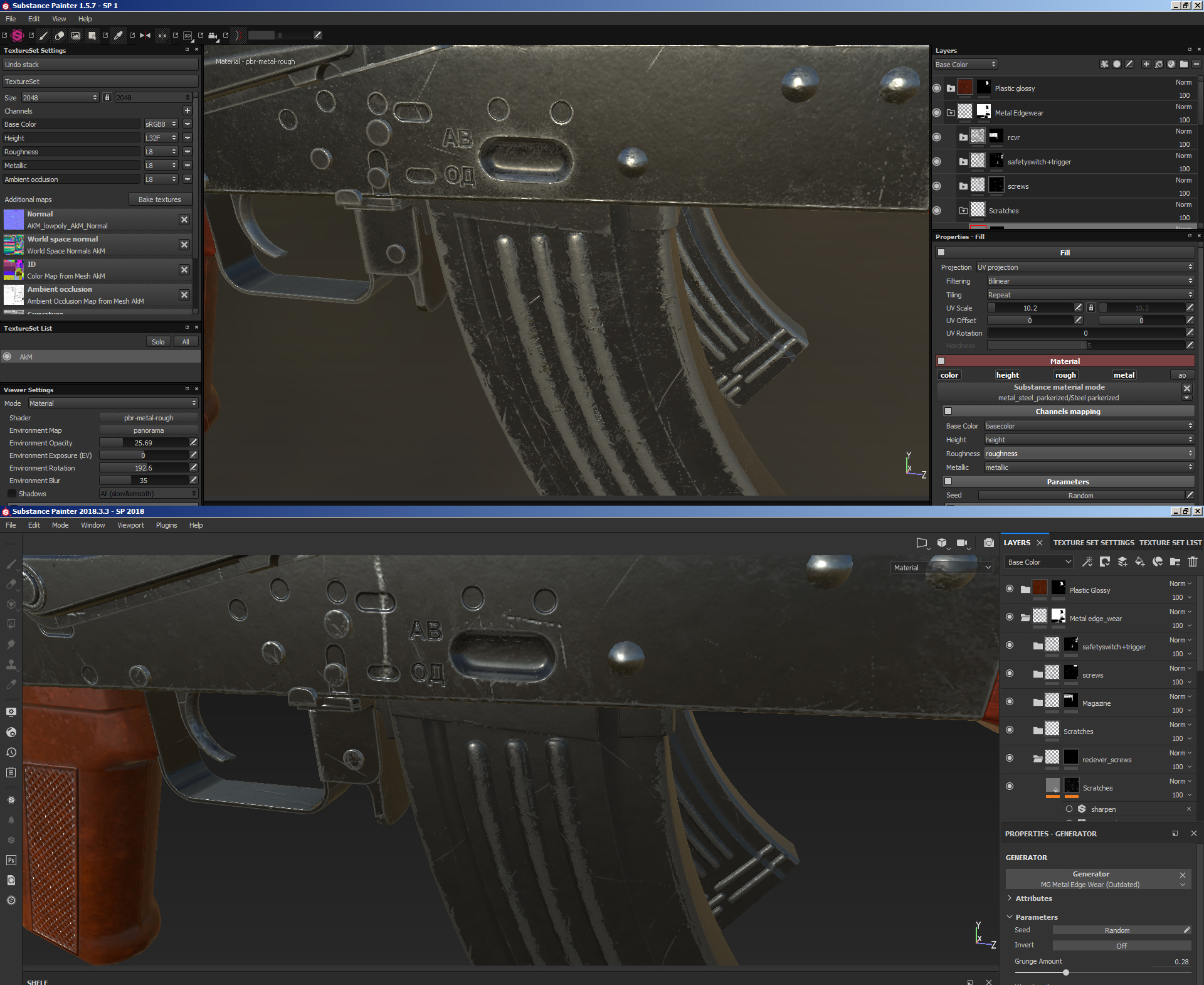Switch to the Texture Set List tab

(x=1170, y=543)
